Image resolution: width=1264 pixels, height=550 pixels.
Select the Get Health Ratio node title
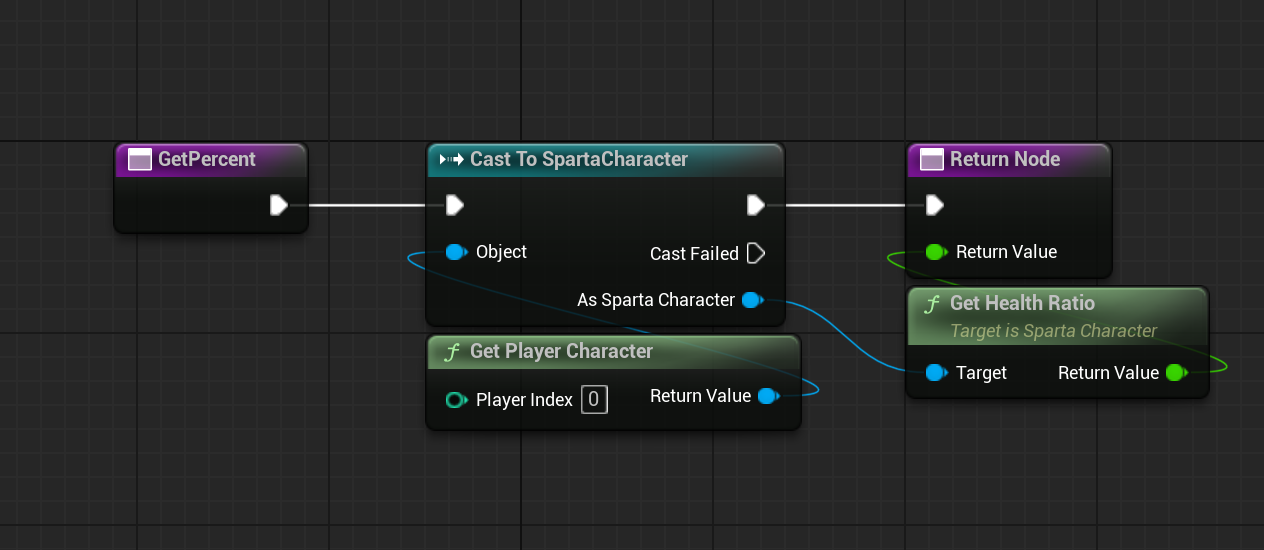(x=1022, y=303)
